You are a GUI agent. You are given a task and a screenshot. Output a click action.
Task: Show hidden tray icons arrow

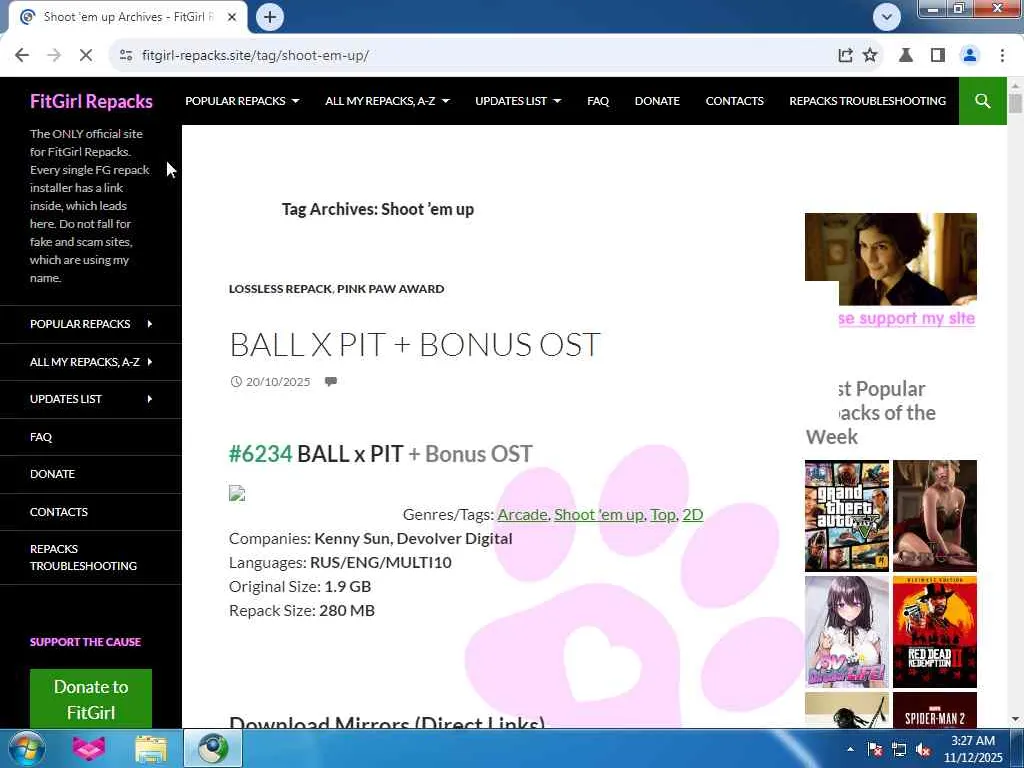pos(850,749)
